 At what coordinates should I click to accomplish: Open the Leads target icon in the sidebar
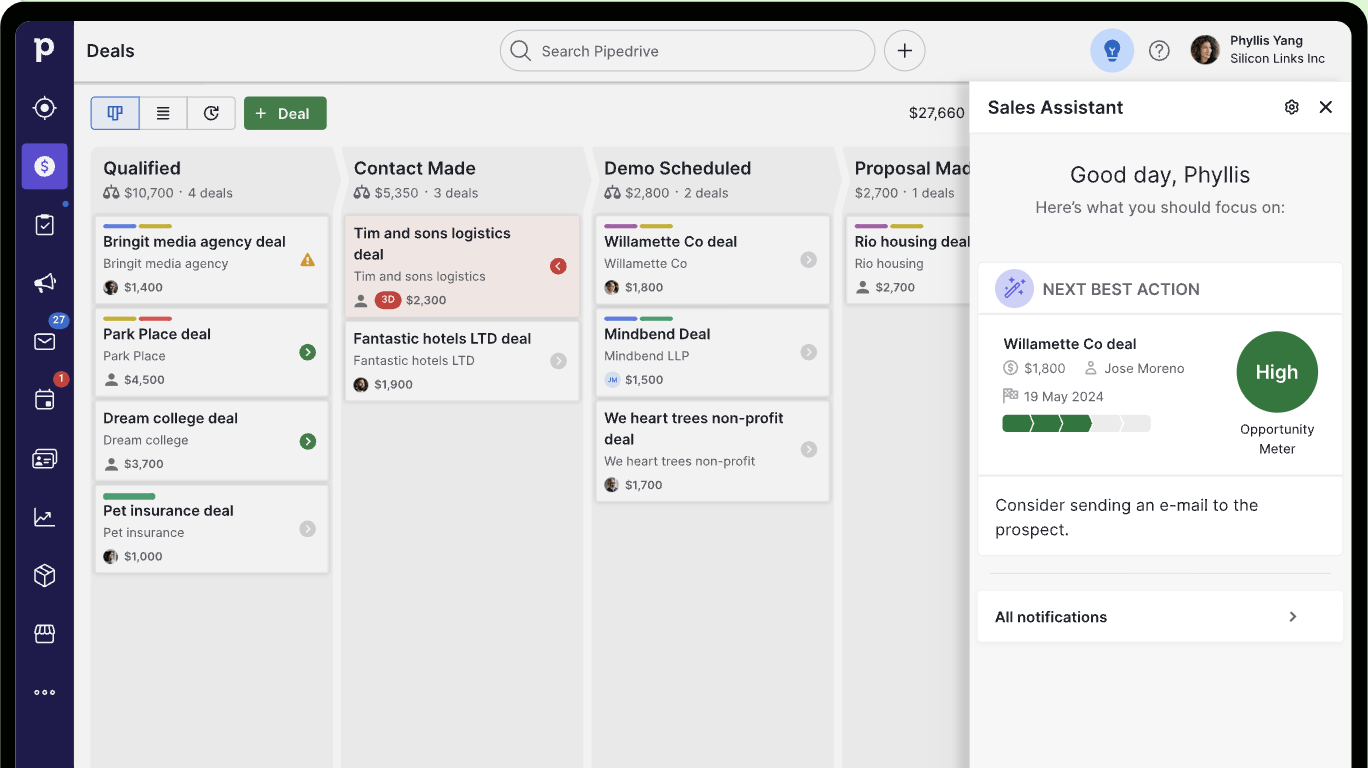click(x=44, y=108)
